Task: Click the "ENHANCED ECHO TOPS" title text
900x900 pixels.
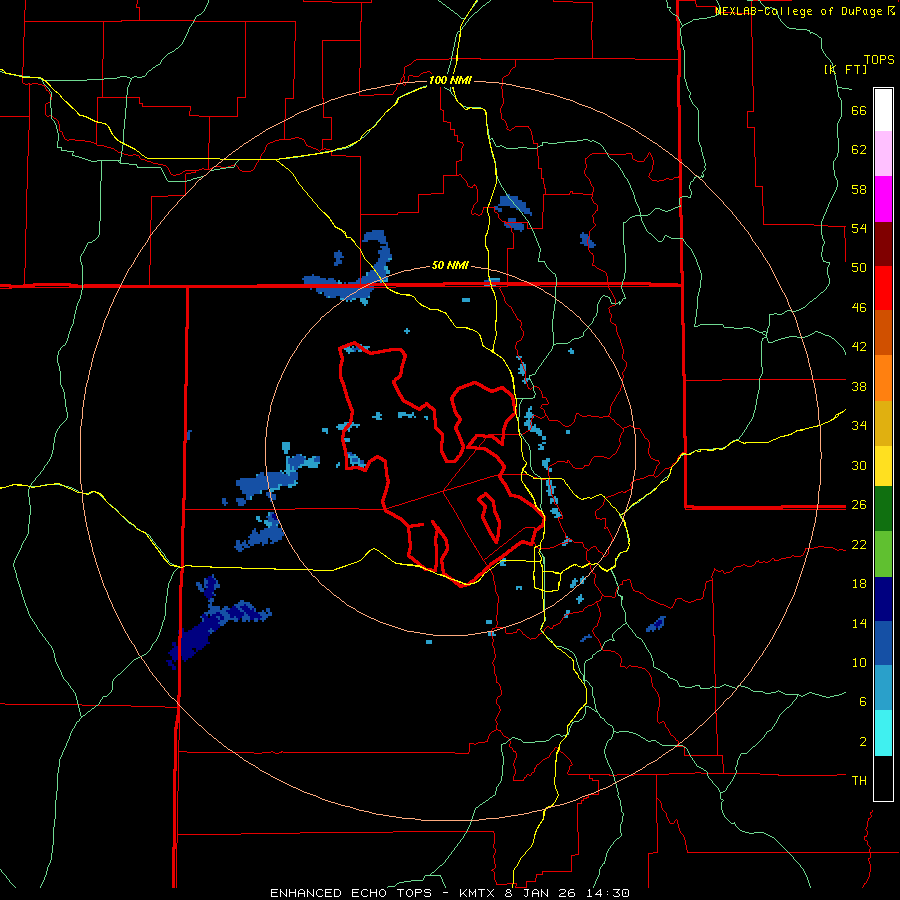Action: pyautogui.click(x=351, y=893)
